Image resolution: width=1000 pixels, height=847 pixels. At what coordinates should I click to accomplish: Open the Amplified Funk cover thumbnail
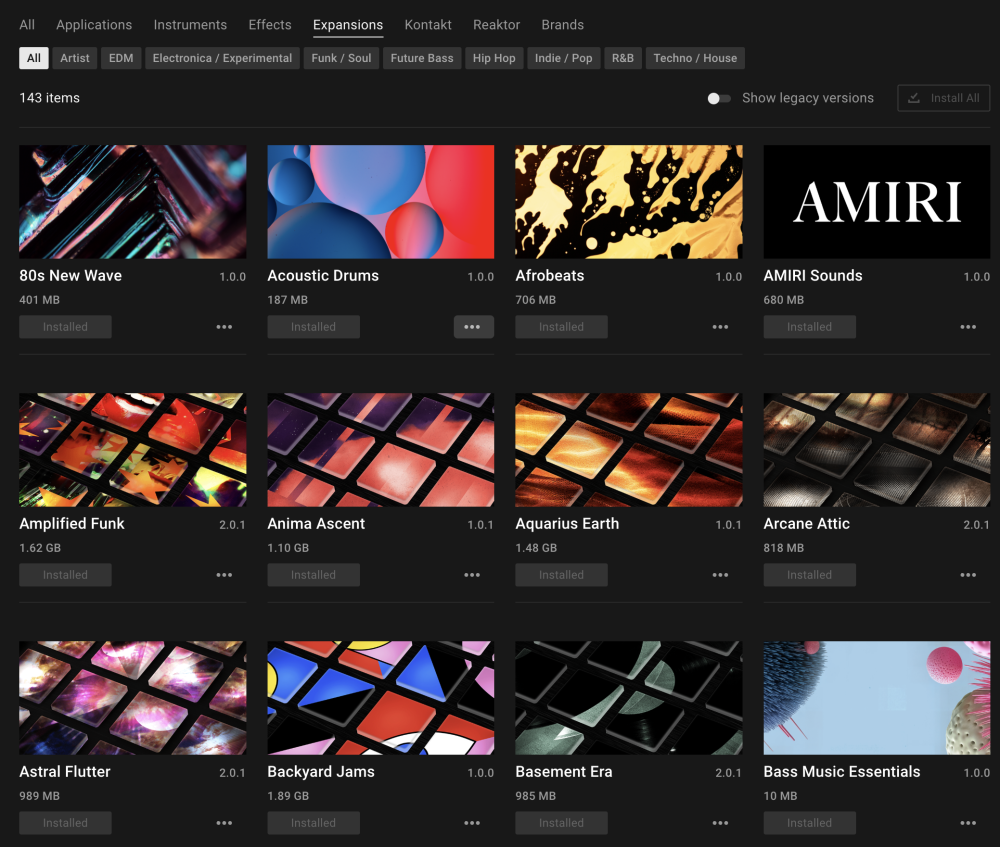[133, 450]
